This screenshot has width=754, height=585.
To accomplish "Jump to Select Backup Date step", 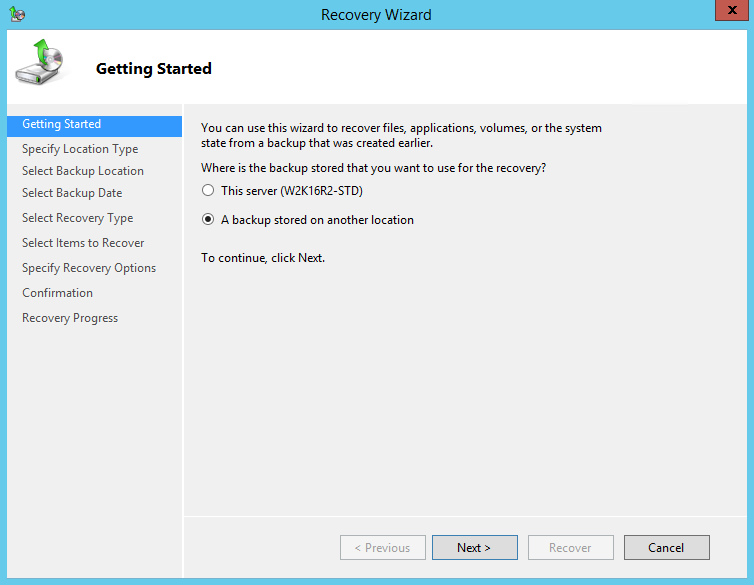I will (72, 193).
